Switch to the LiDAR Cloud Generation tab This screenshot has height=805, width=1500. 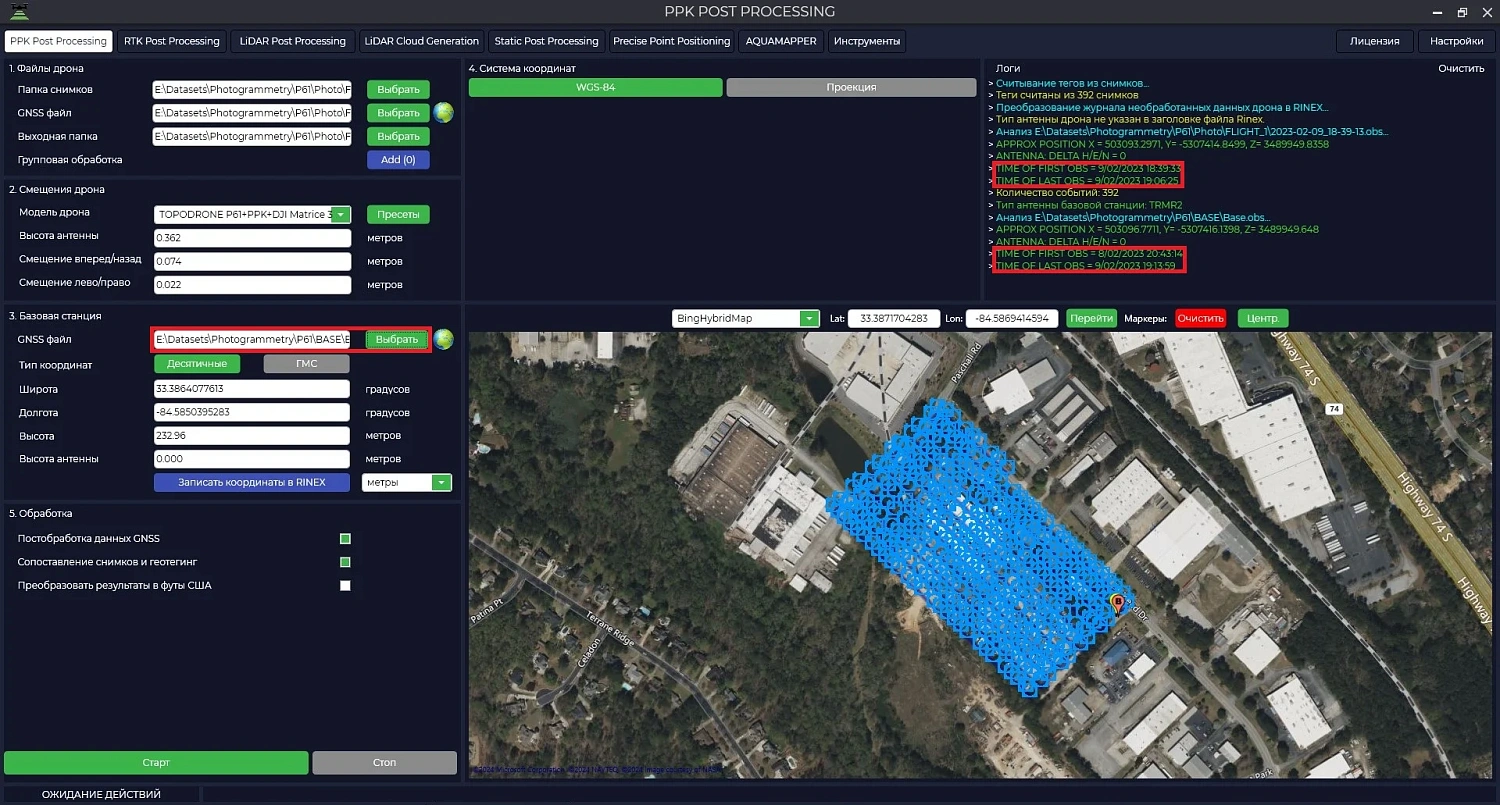coord(421,41)
